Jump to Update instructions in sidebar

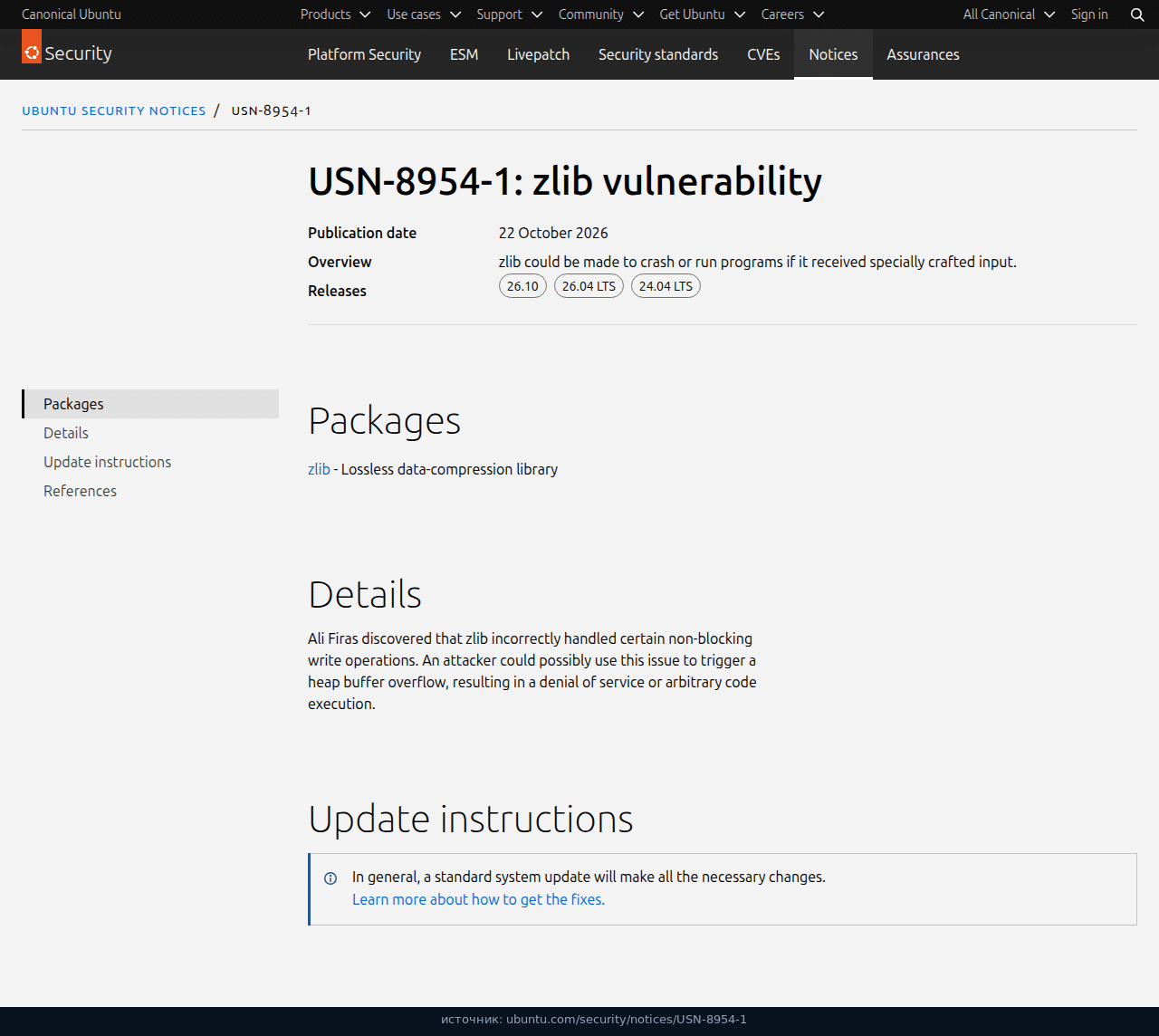point(150,462)
